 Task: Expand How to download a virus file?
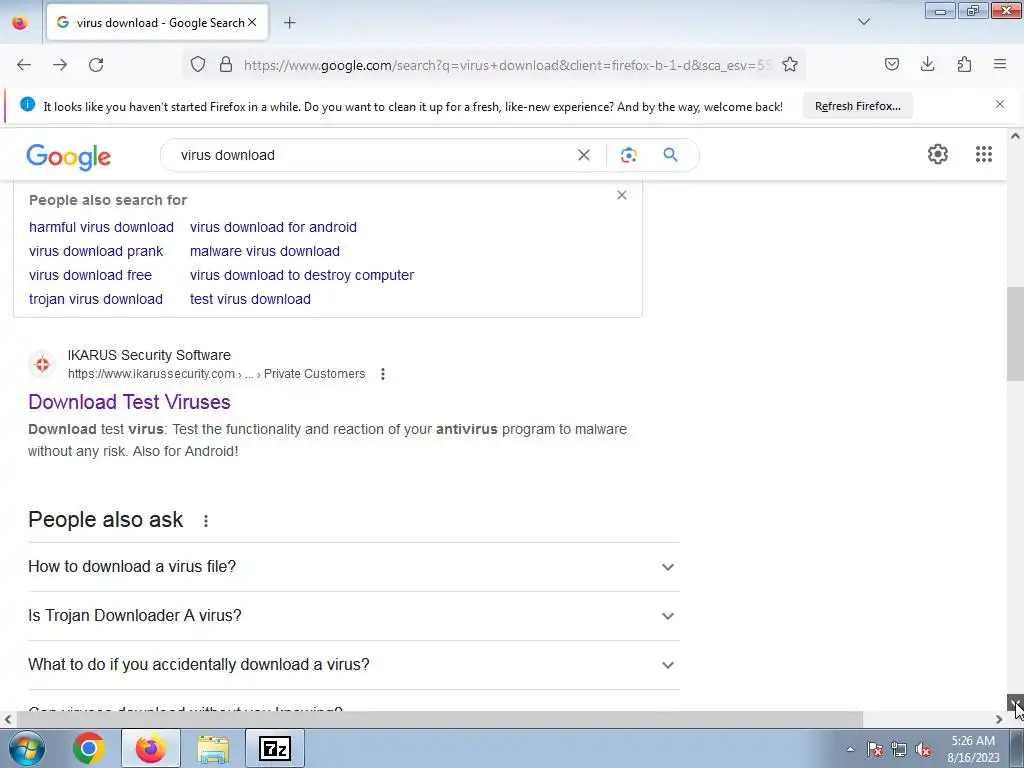(354, 567)
